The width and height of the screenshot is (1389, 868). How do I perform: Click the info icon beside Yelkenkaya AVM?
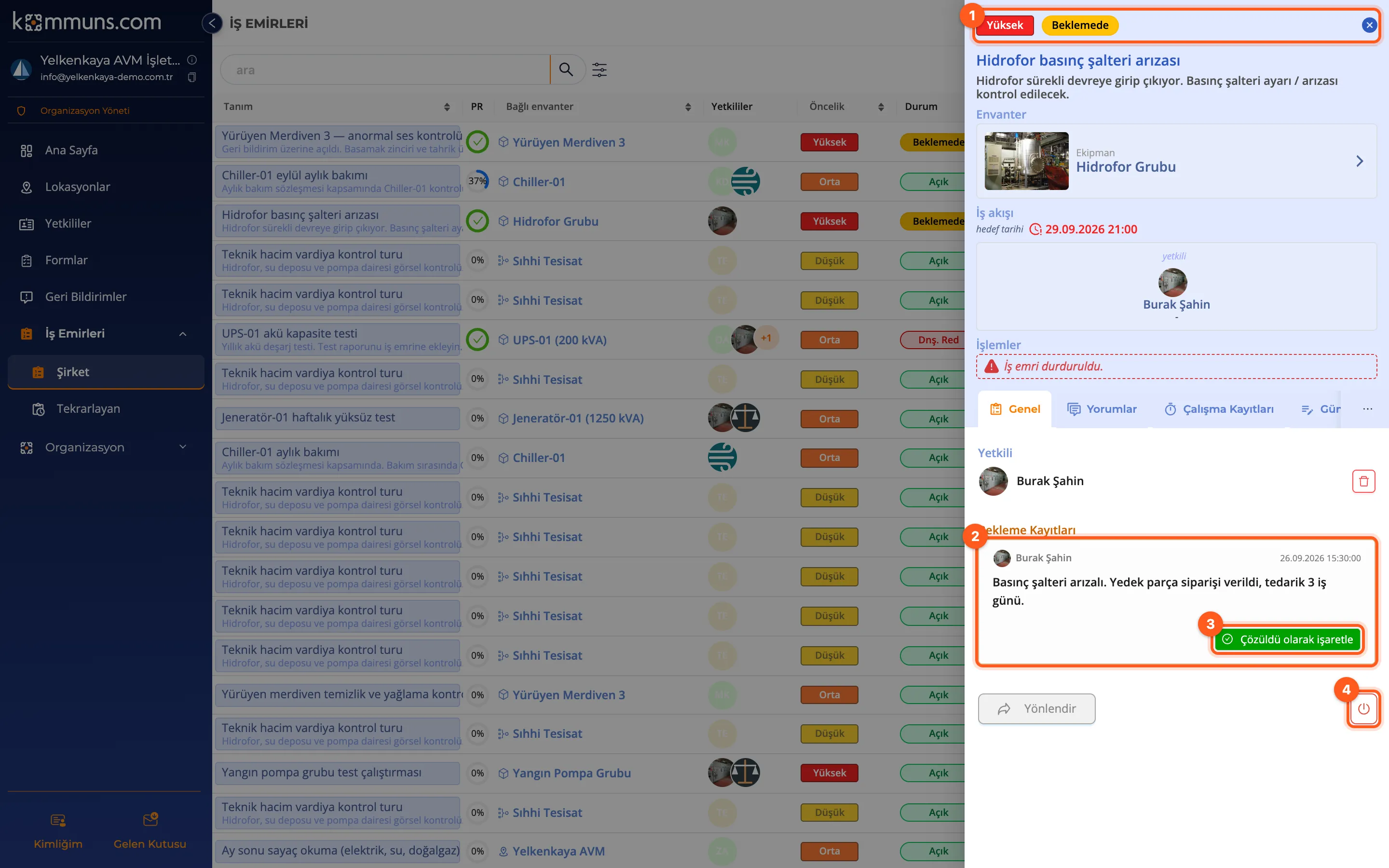pyautogui.click(x=191, y=60)
